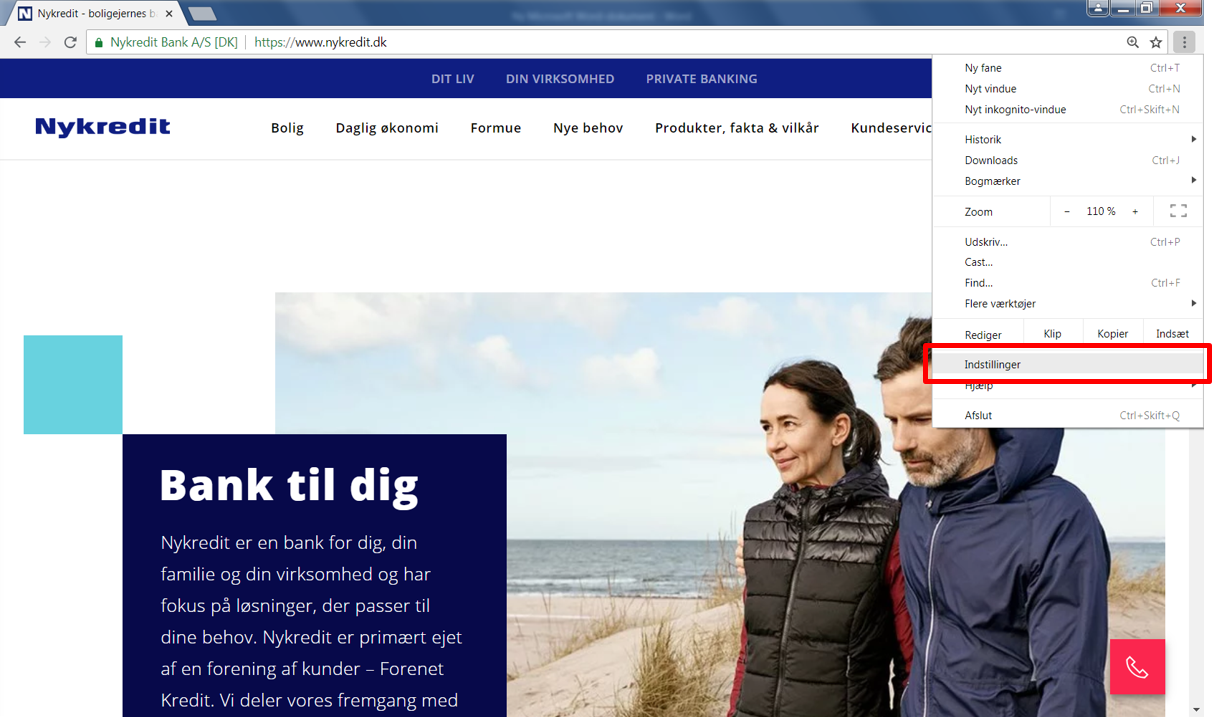
Task: Click the red phone contact button
Action: point(1137,667)
